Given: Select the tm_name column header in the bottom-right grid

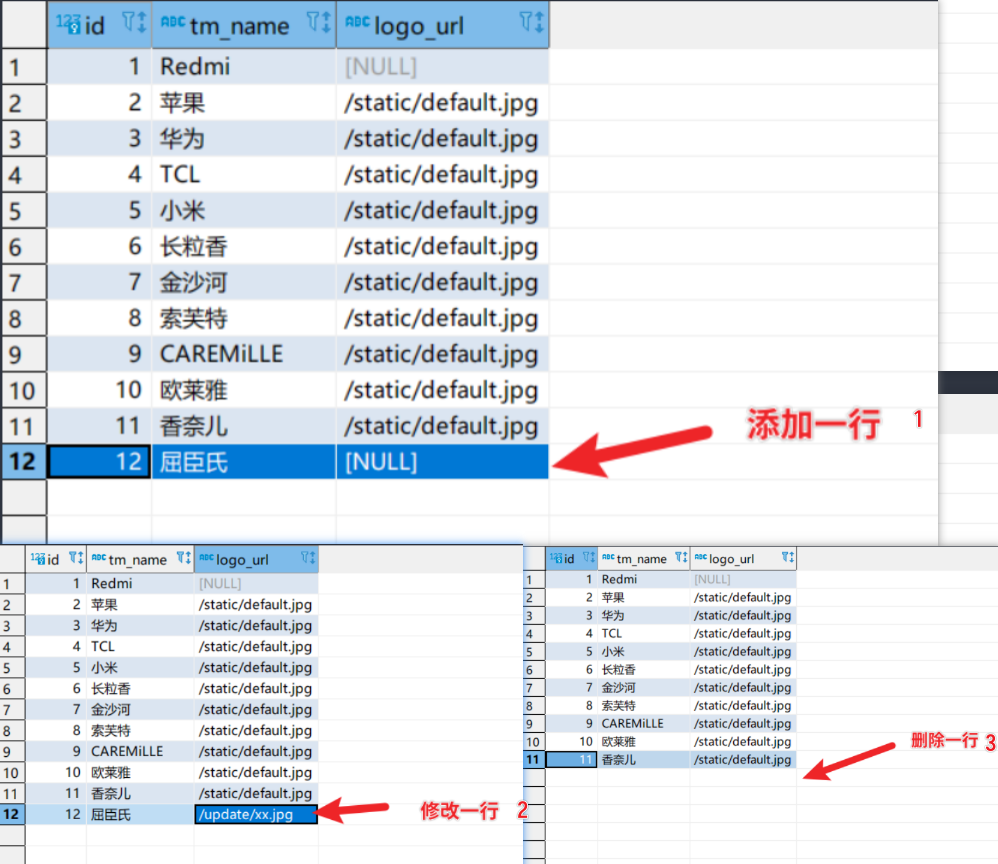Looking at the screenshot, I should click(x=644, y=558).
